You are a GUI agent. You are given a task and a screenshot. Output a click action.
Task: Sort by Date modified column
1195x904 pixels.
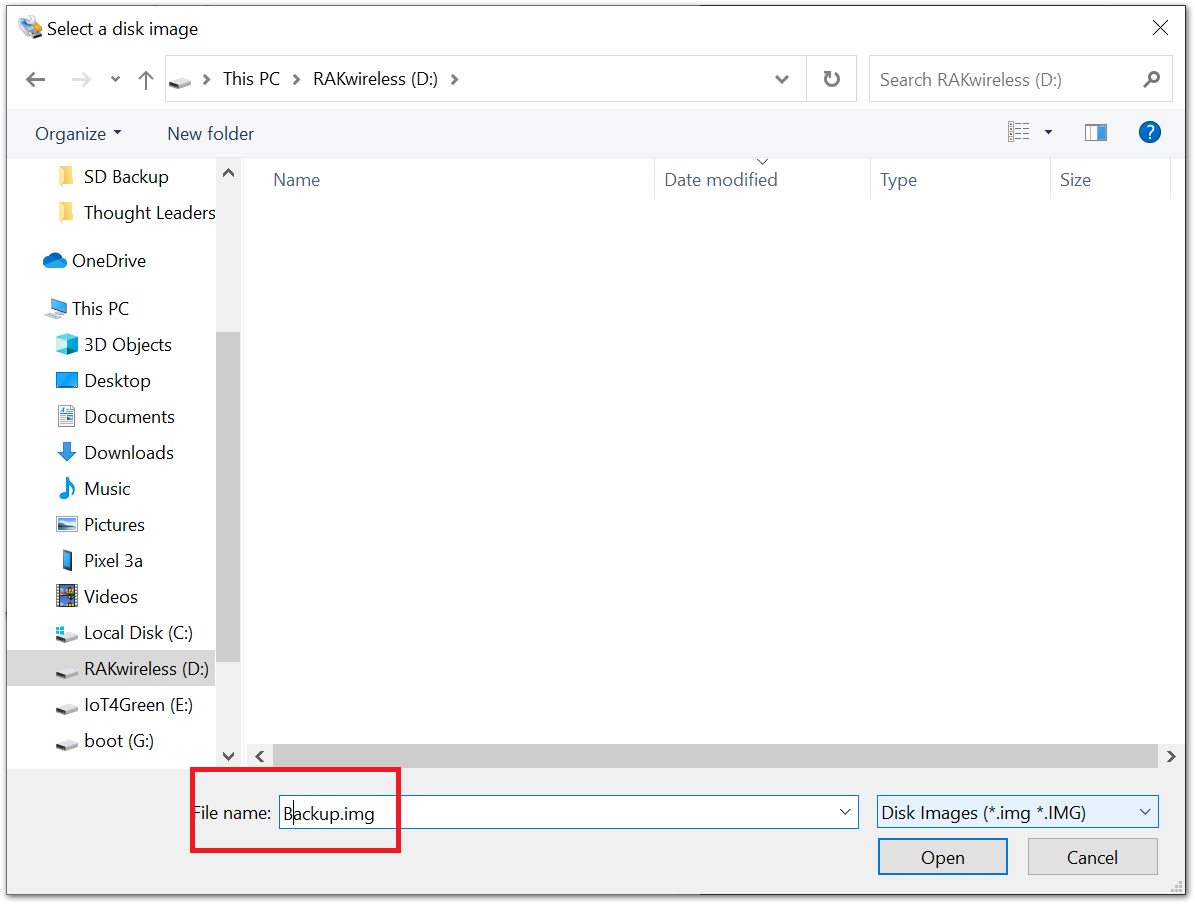click(720, 180)
